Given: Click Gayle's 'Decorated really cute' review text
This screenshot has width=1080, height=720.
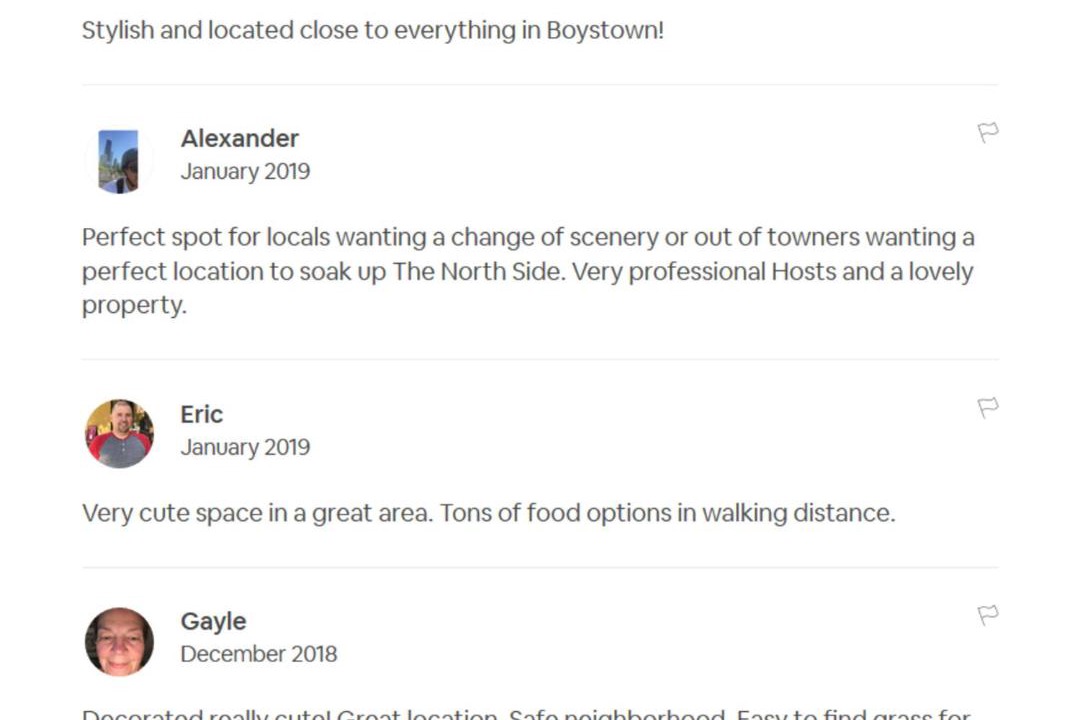Looking at the screenshot, I should 526,713.
